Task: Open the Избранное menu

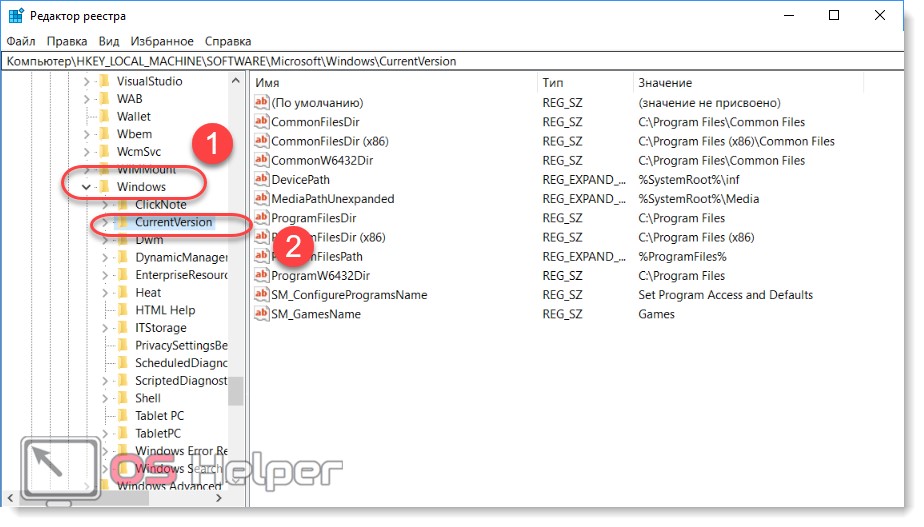Action: point(161,41)
